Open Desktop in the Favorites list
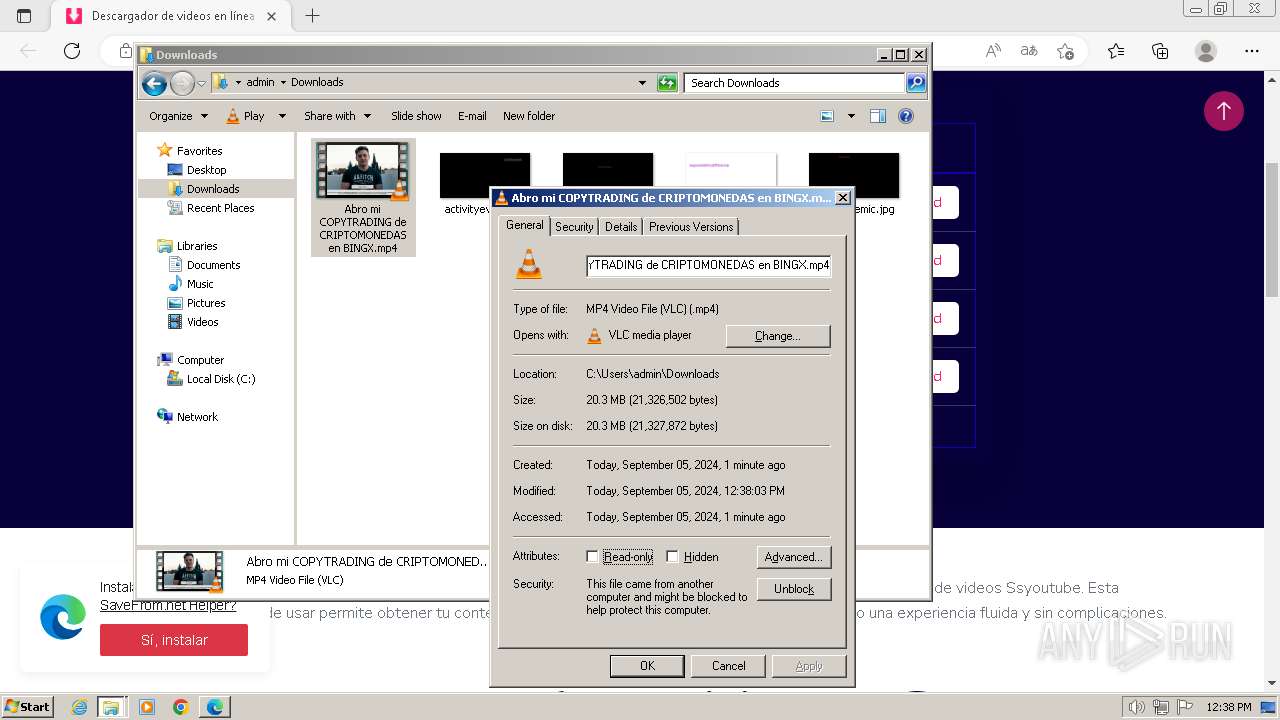Viewport: 1280px width, 720px height. tap(206, 170)
